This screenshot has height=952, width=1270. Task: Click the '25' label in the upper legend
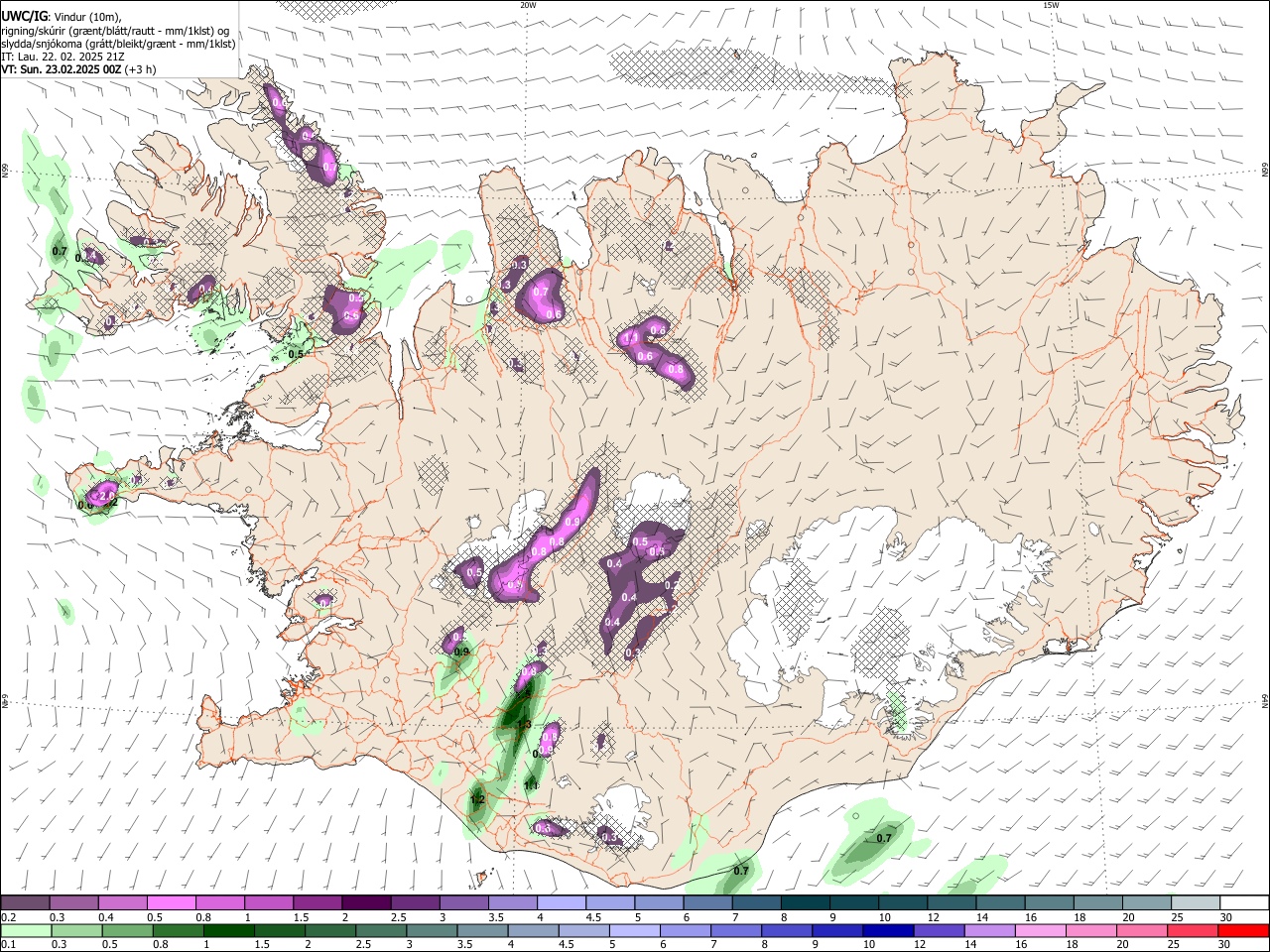coord(1178,917)
